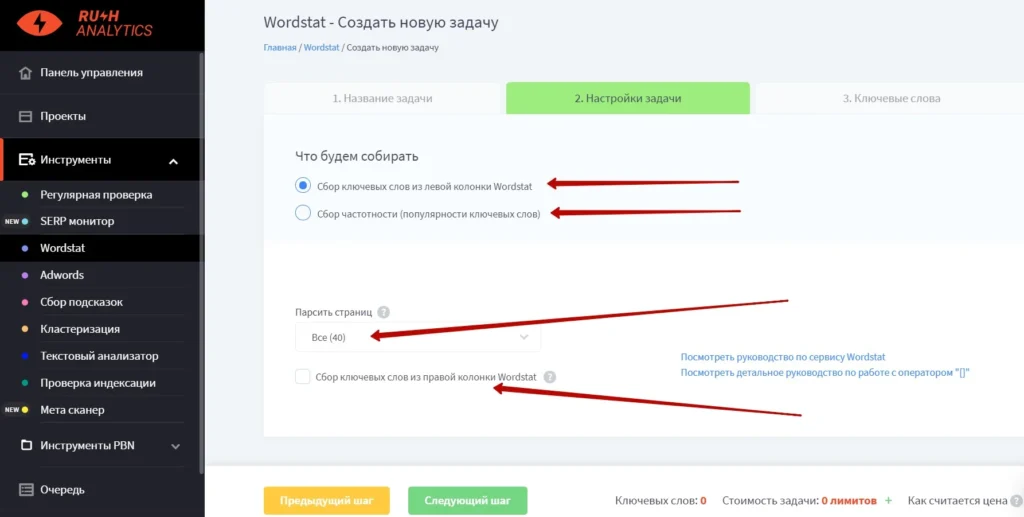The width and height of the screenshot is (1024, 517).
Task: Collapse the Инструменты section chevron
Action: (173, 161)
